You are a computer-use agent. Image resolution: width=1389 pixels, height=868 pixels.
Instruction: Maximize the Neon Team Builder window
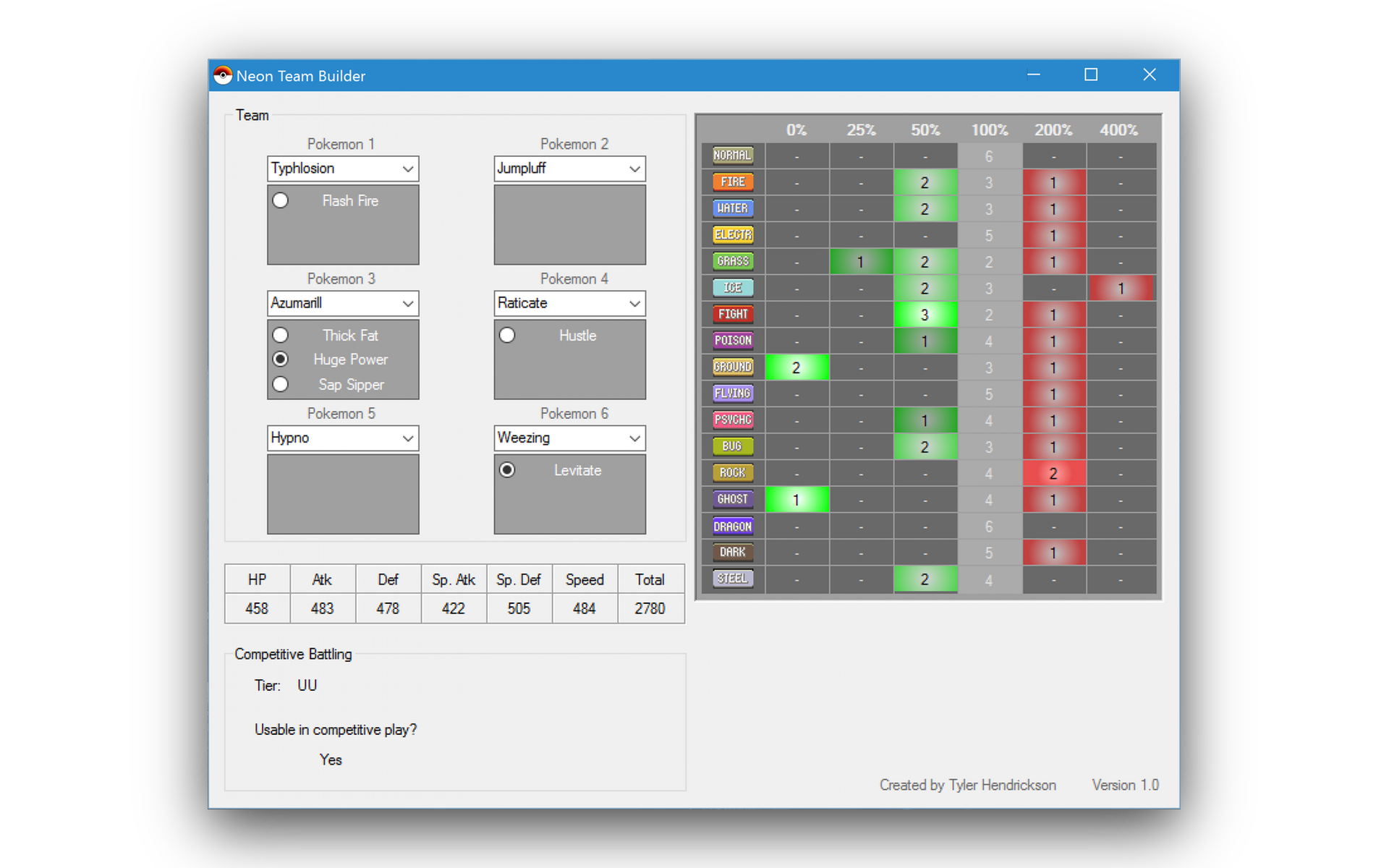pyautogui.click(x=1091, y=75)
